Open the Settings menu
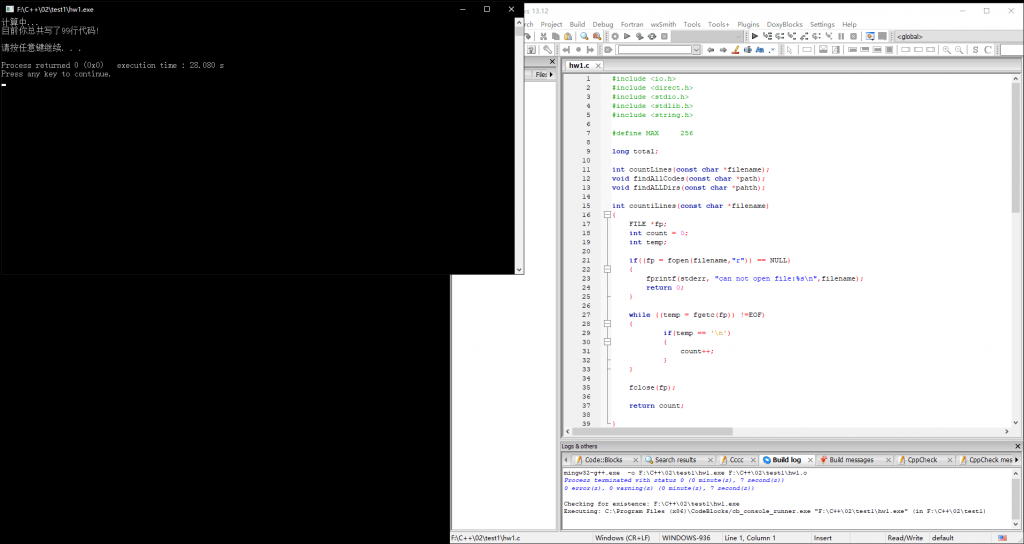This screenshot has width=1024, height=544. pos(822,24)
